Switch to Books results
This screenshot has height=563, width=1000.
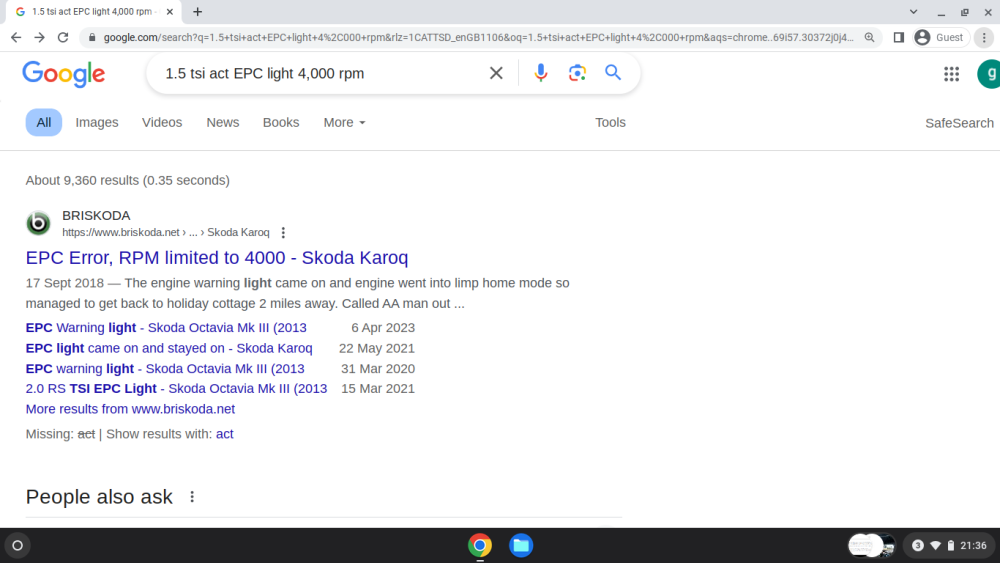click(281, 122)
